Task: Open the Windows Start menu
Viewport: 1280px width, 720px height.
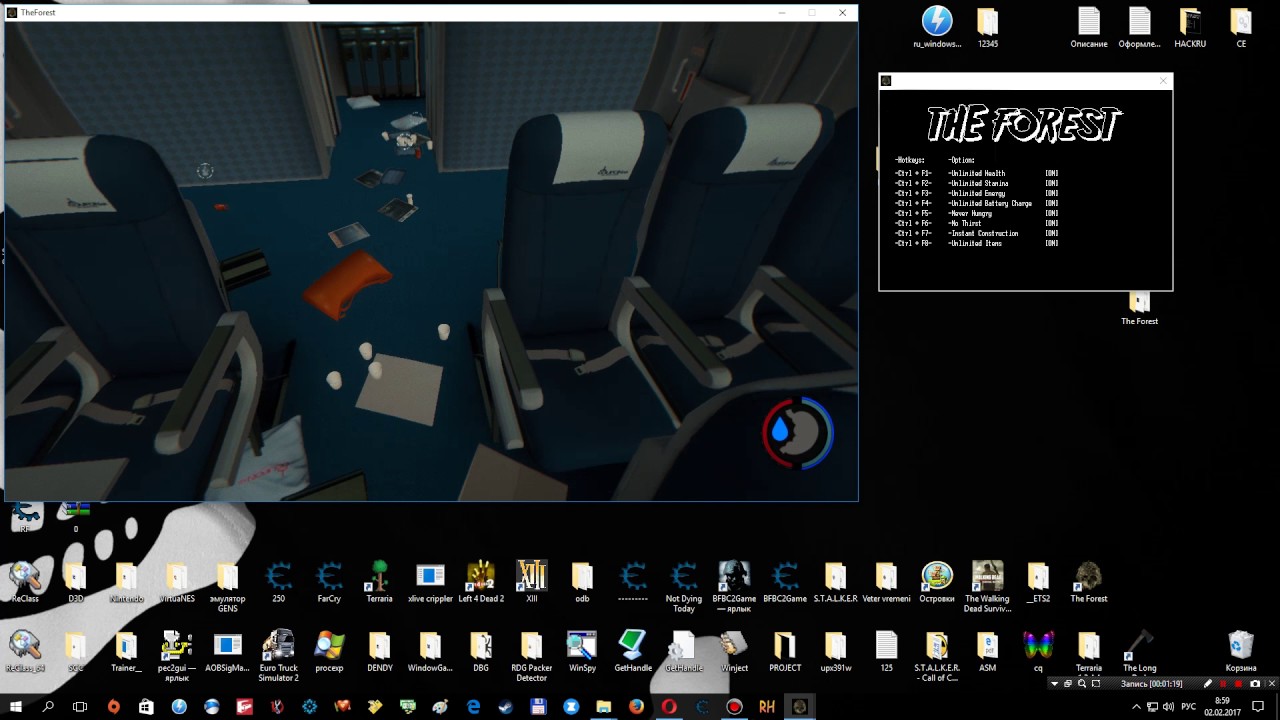Action: pyautogui.click(x=16, y=707)
